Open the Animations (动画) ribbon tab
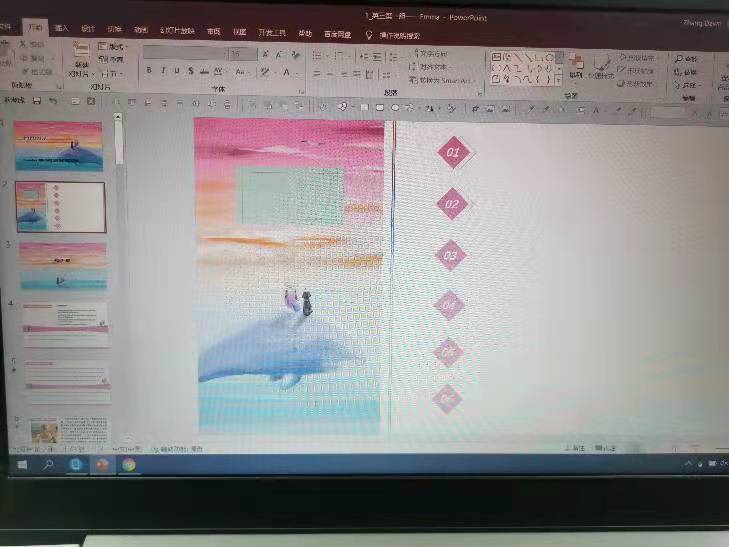Image resolution: width=729 pixels, height=547 pixels. 140,30
